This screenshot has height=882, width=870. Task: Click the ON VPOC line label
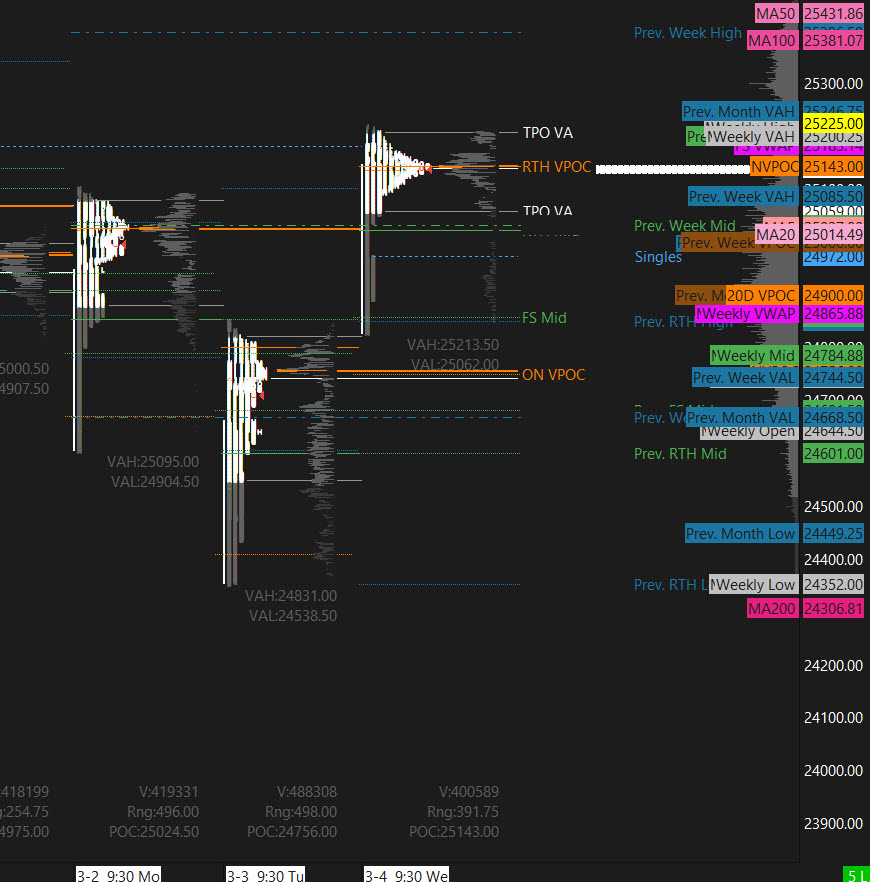(x=553, y=375)
